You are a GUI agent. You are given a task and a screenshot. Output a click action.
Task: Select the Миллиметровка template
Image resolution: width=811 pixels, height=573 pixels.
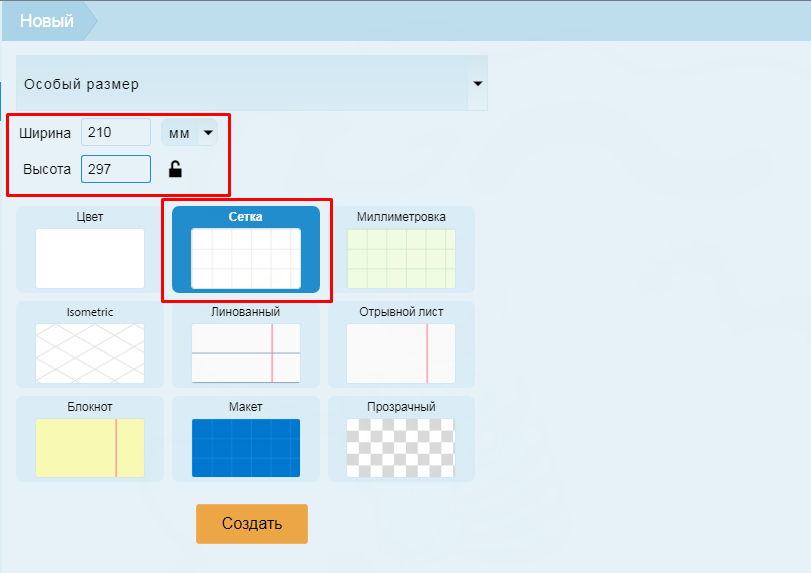tap(401, 250)
